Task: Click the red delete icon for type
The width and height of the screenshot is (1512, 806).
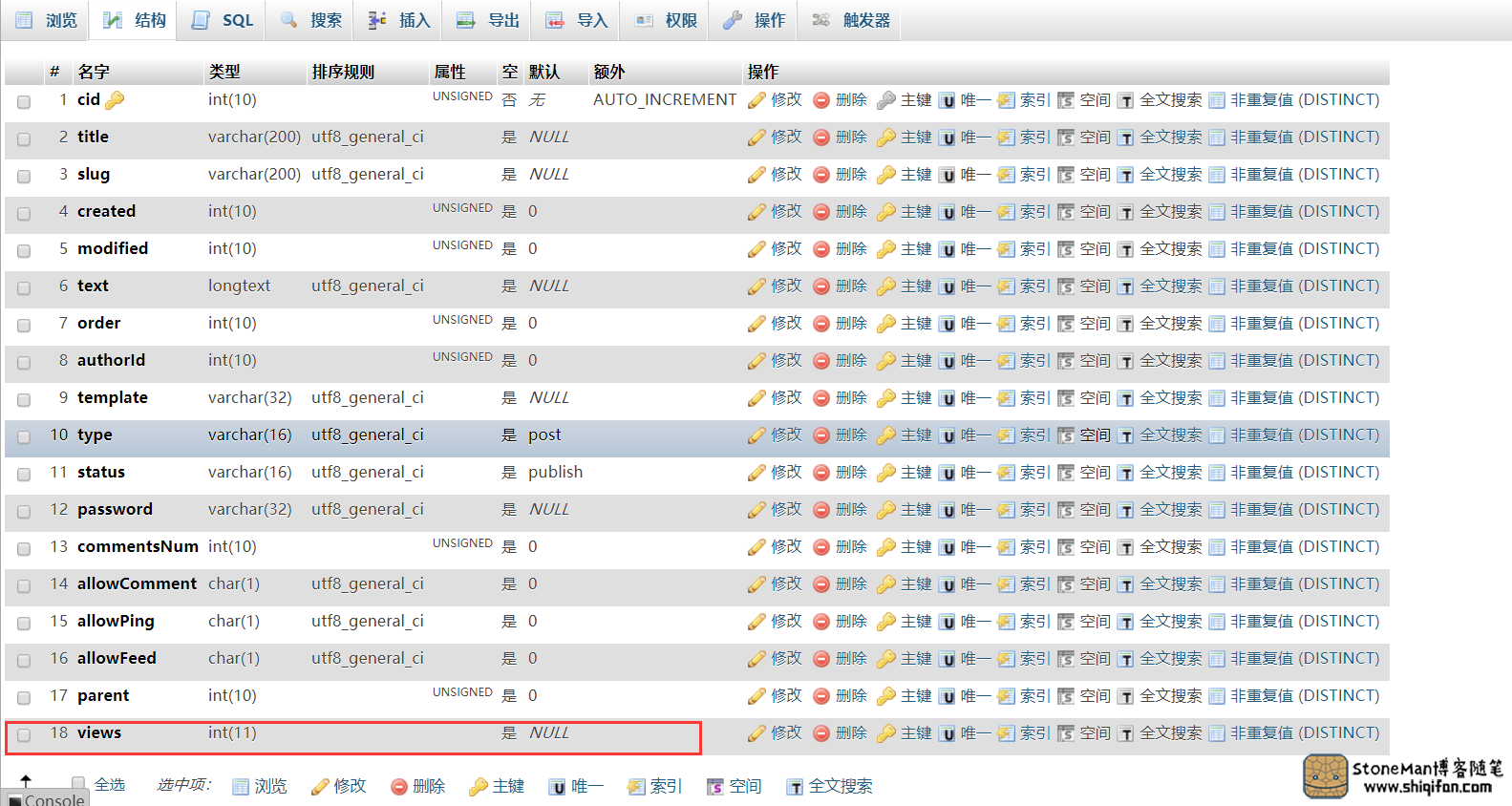Action: coord(821,435)
